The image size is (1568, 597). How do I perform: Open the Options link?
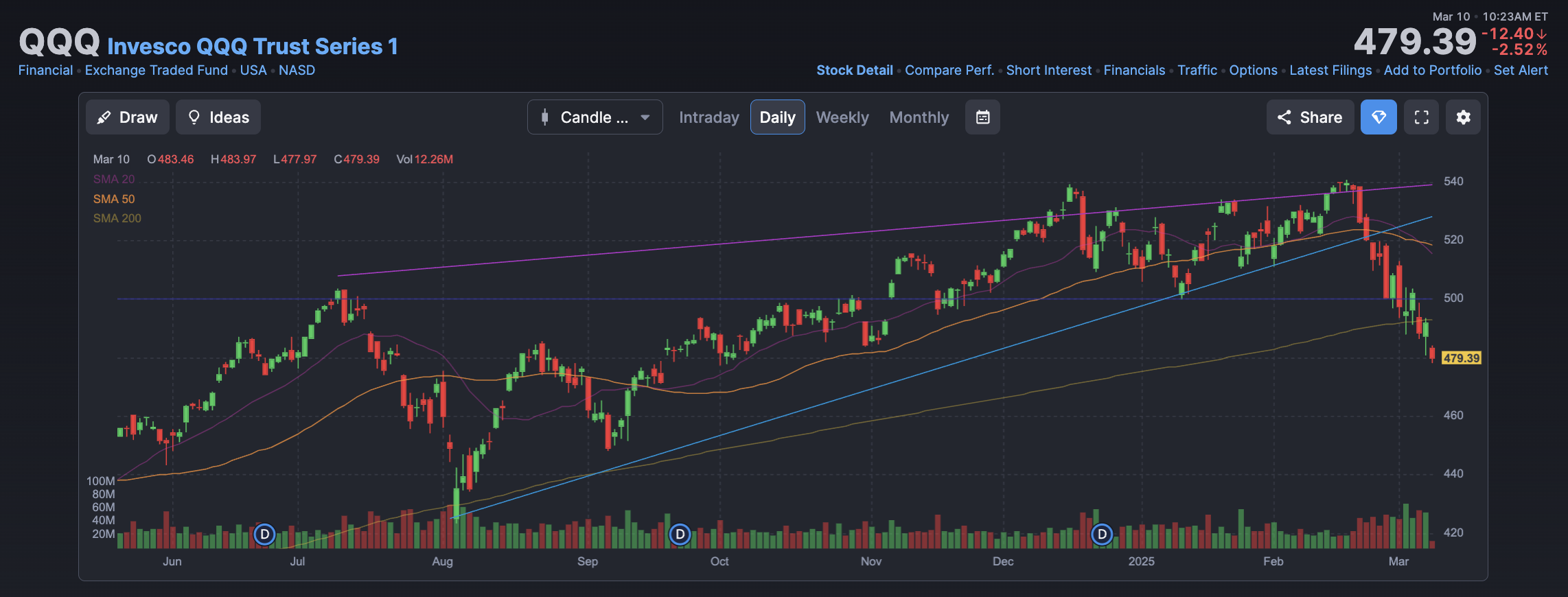pos(1253,70)
